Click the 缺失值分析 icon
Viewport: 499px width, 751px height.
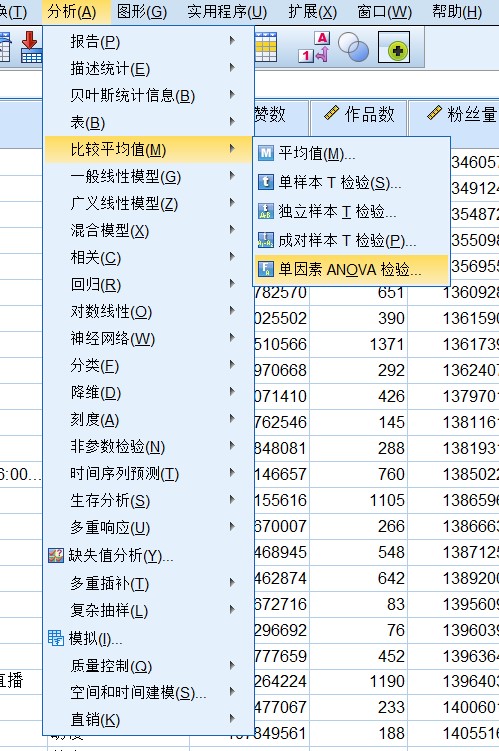coord(56,556)
